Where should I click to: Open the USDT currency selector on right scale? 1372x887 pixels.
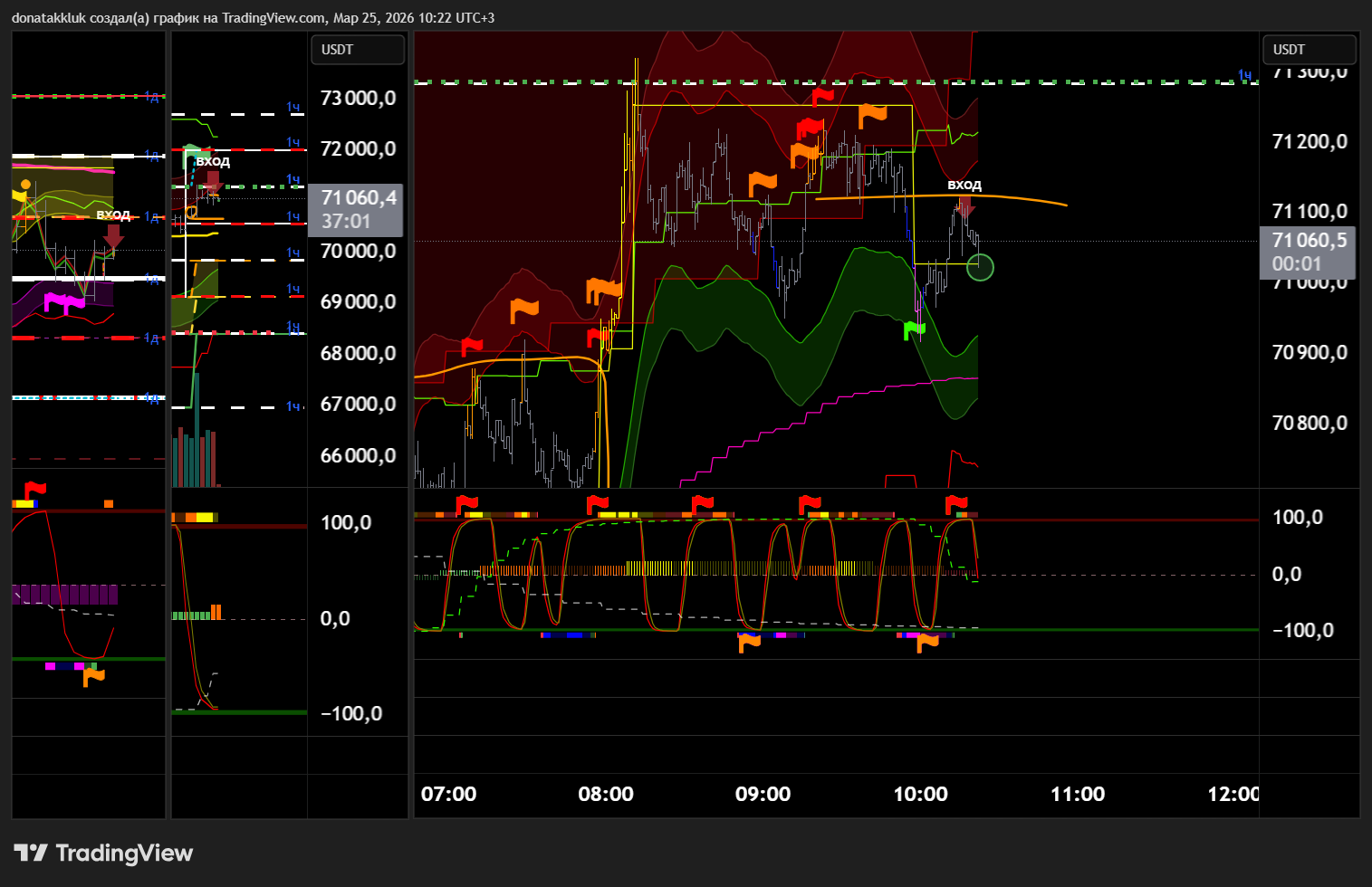[1309, 50]
